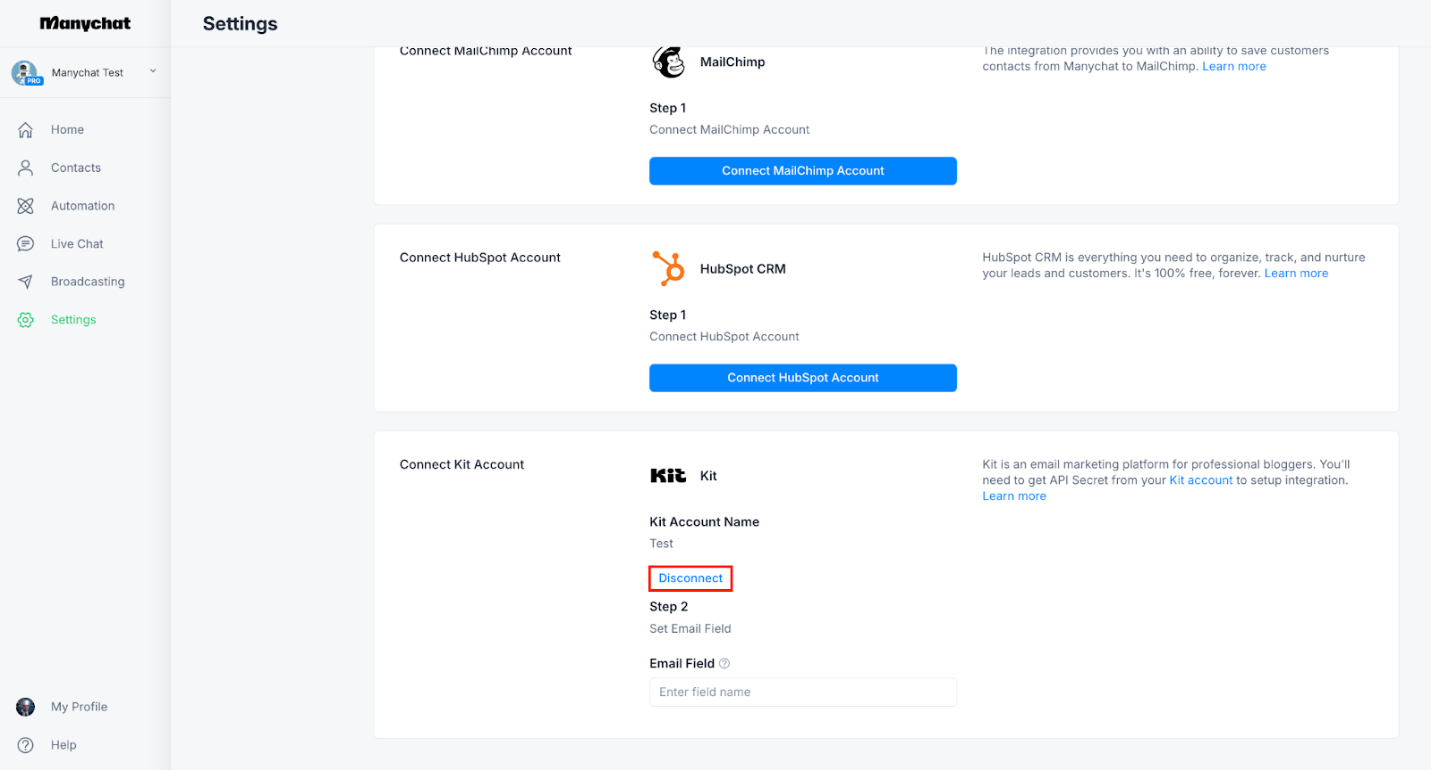
Task: Open the Broadcasting menu item
Action: tap(87, 282)
